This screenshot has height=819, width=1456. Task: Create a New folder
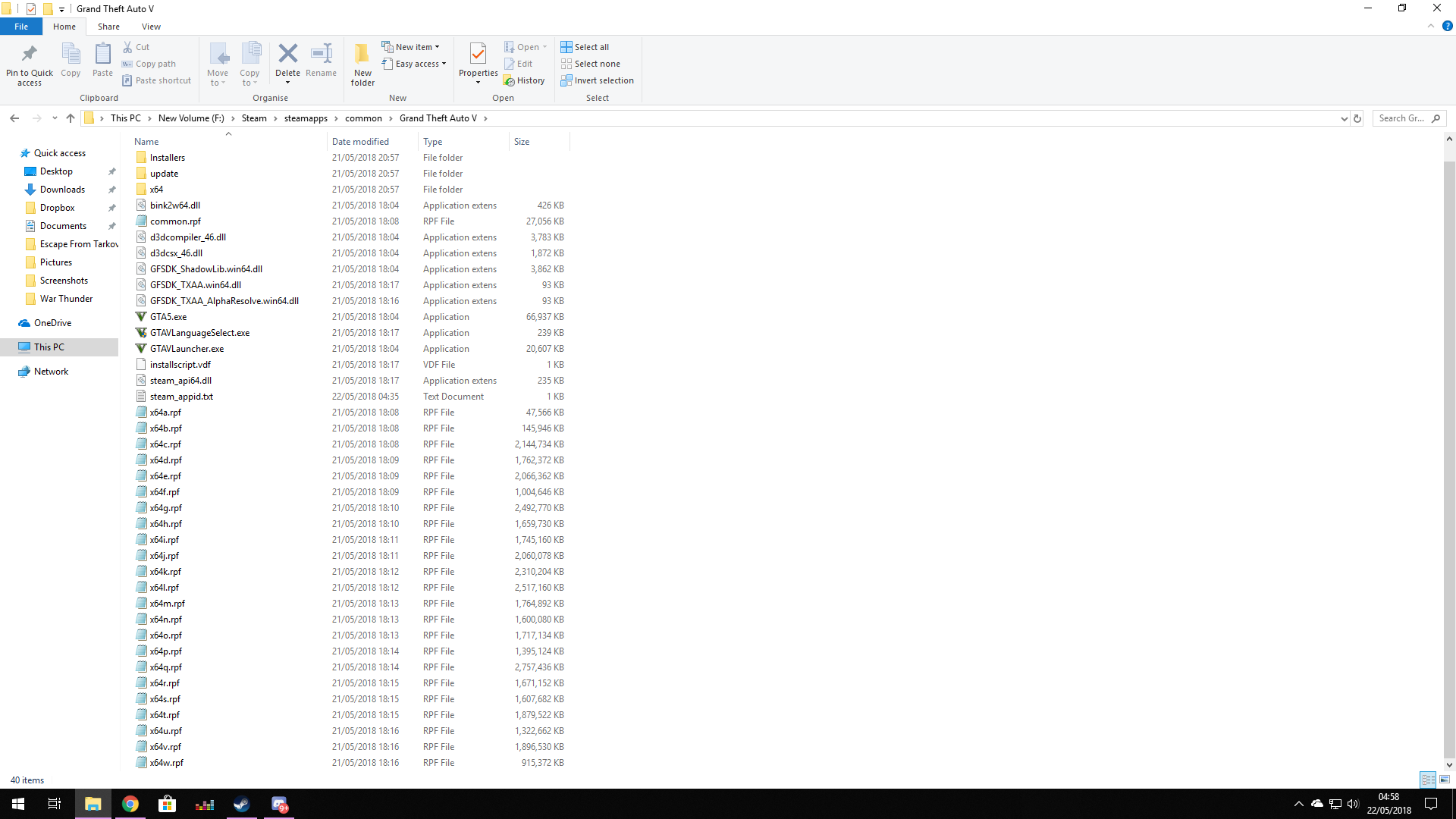click(362, 64)
